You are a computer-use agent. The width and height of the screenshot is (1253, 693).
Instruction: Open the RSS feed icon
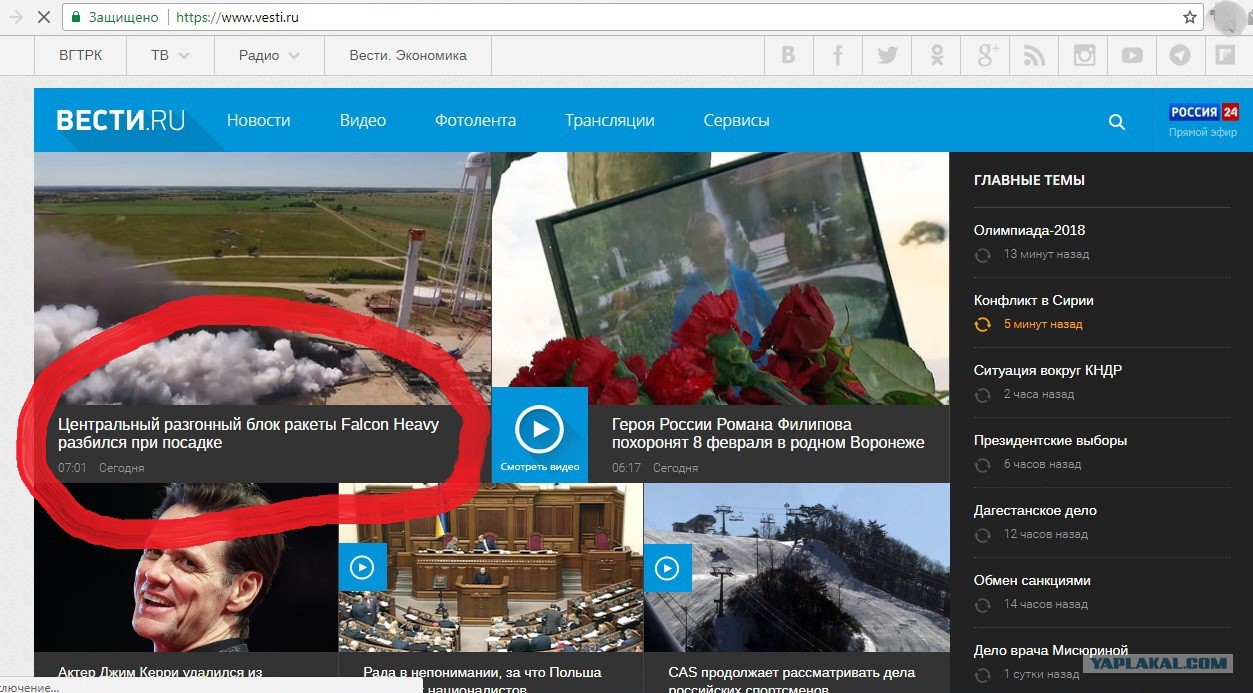pyautogui.click(x=1035, y=56)
